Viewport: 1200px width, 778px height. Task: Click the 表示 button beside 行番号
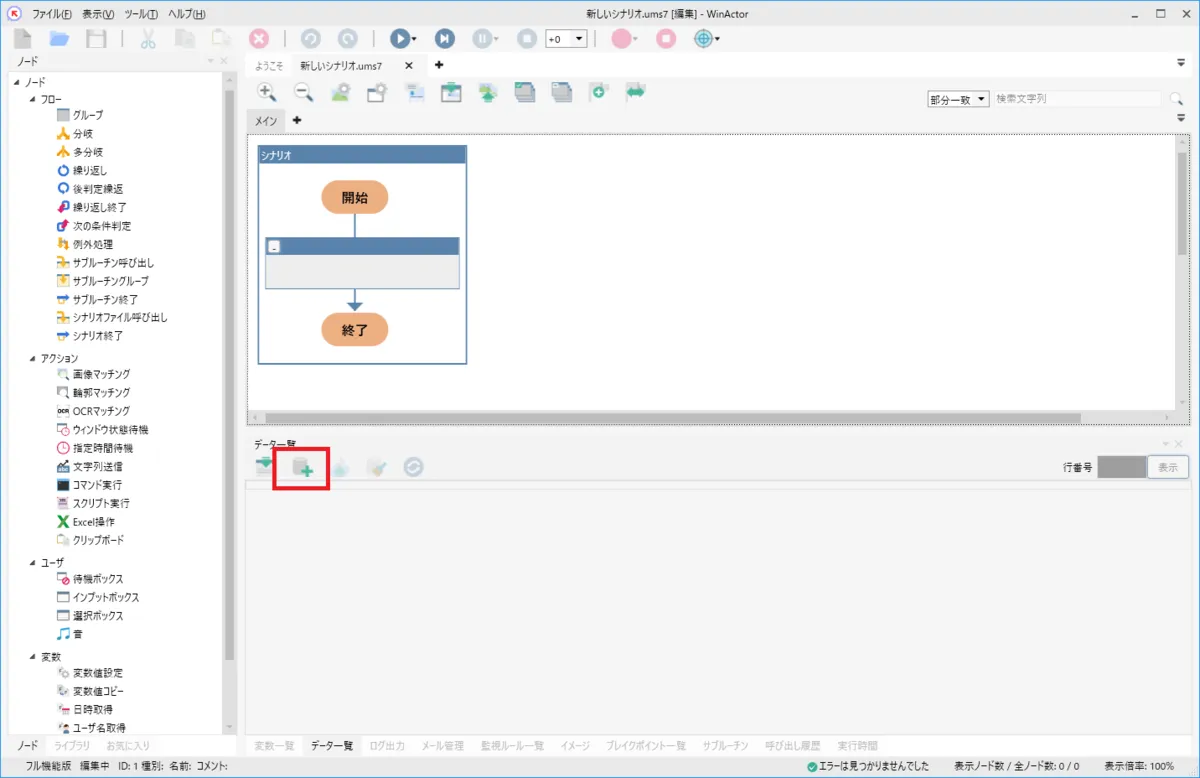(x=1167, y=467)
